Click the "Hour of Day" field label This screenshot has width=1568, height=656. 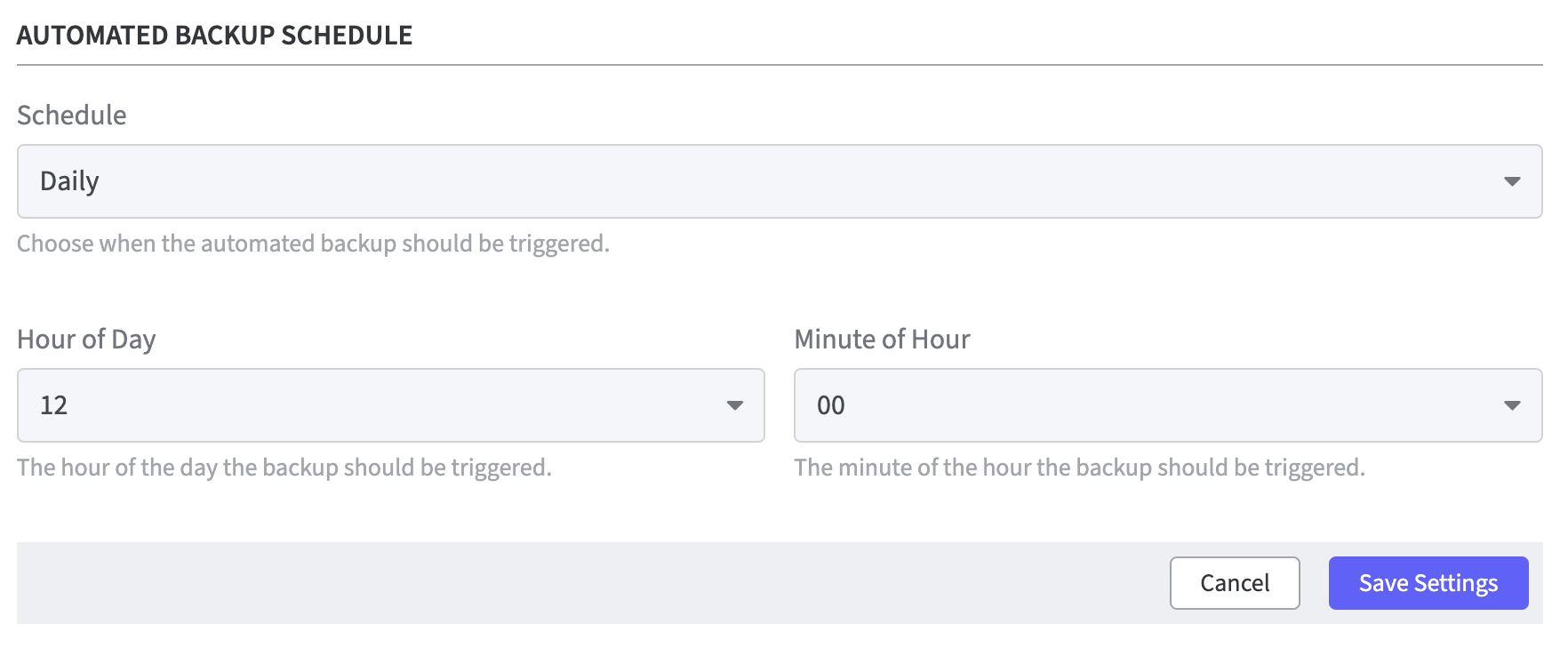click(86, 340)
